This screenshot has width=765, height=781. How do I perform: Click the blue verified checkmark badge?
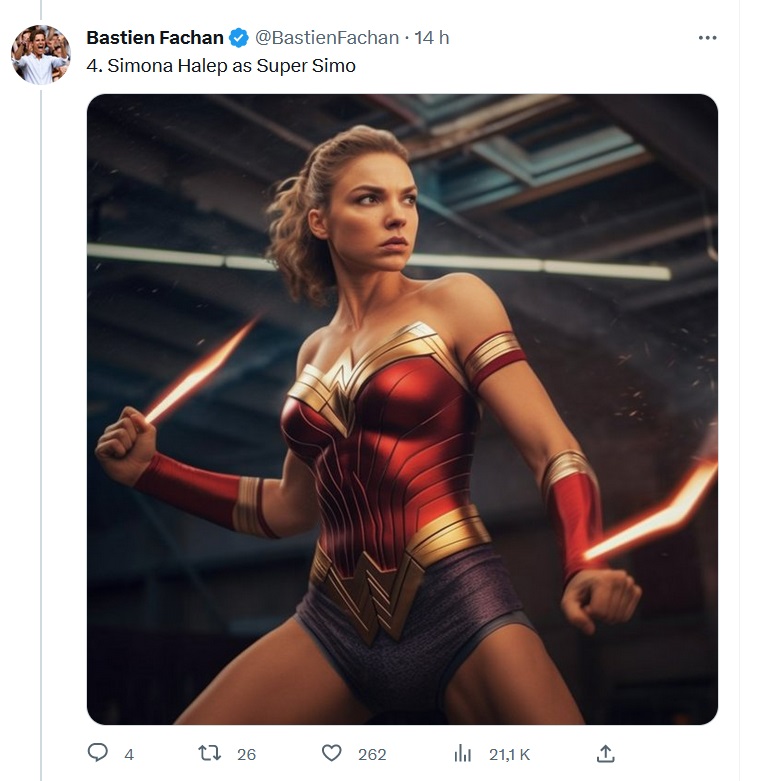tap(239, 38)
